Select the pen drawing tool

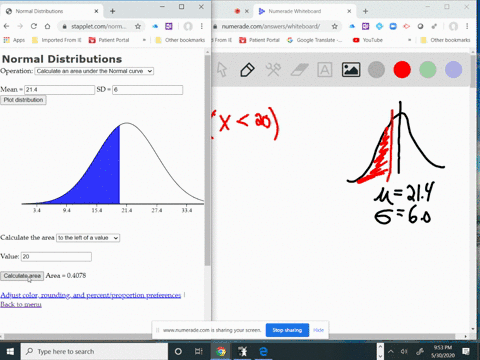point(247,70)
